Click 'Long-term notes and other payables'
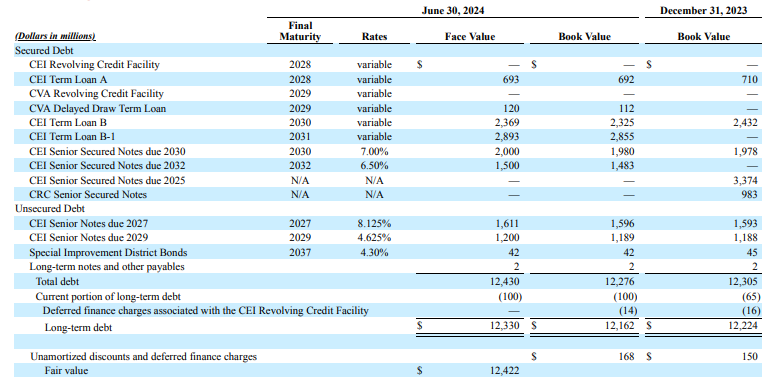The height and width of the screenshot is (377, 762). [107, 266]
